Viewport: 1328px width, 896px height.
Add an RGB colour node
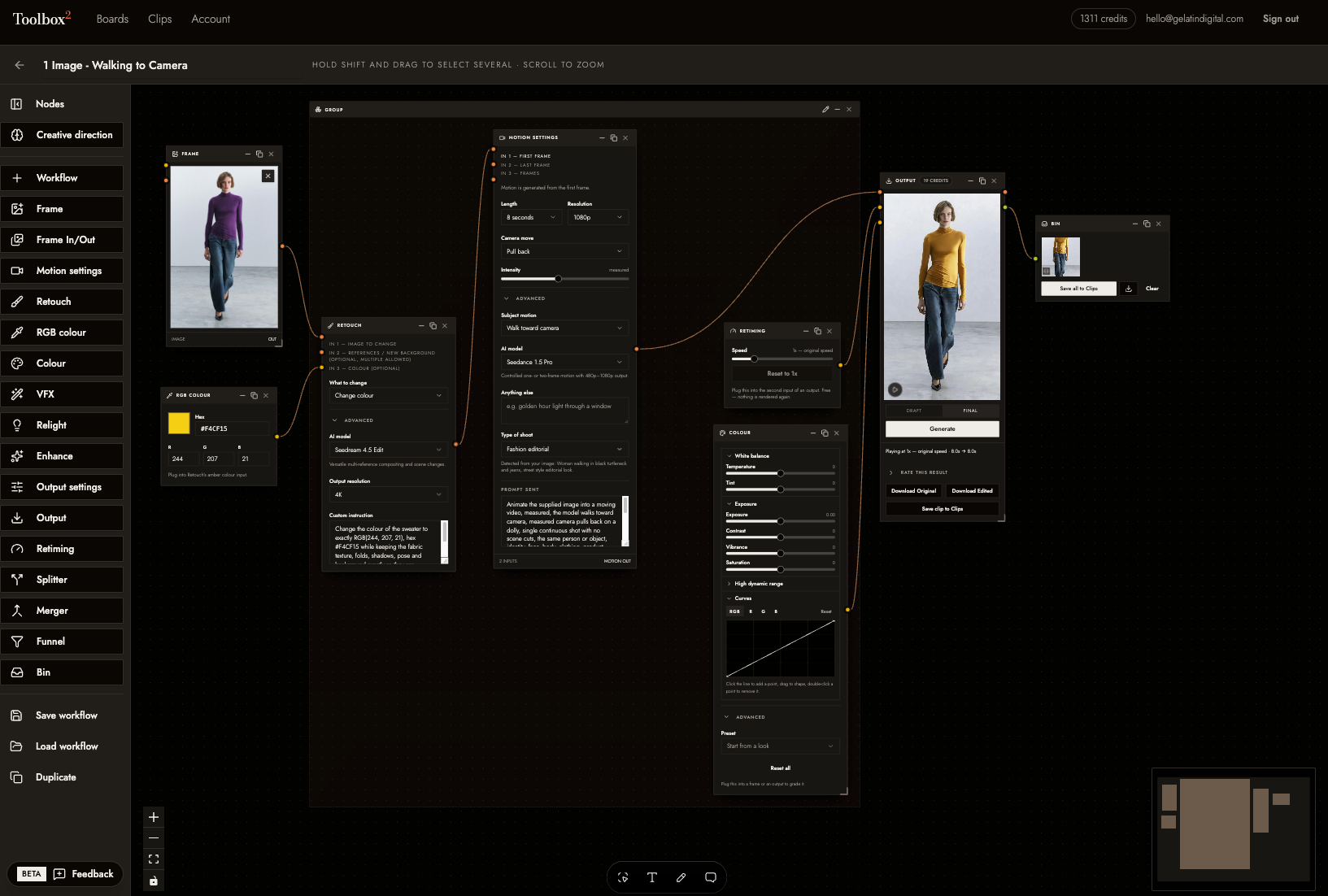[x=62, y=333]
